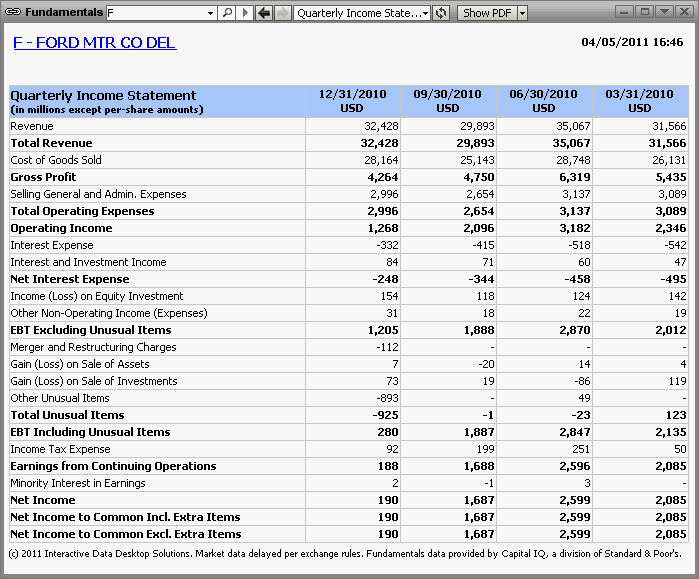Close the Fundamentals window
The width and height of the screenshot is (699, 579).
click(x=684, y=12)
